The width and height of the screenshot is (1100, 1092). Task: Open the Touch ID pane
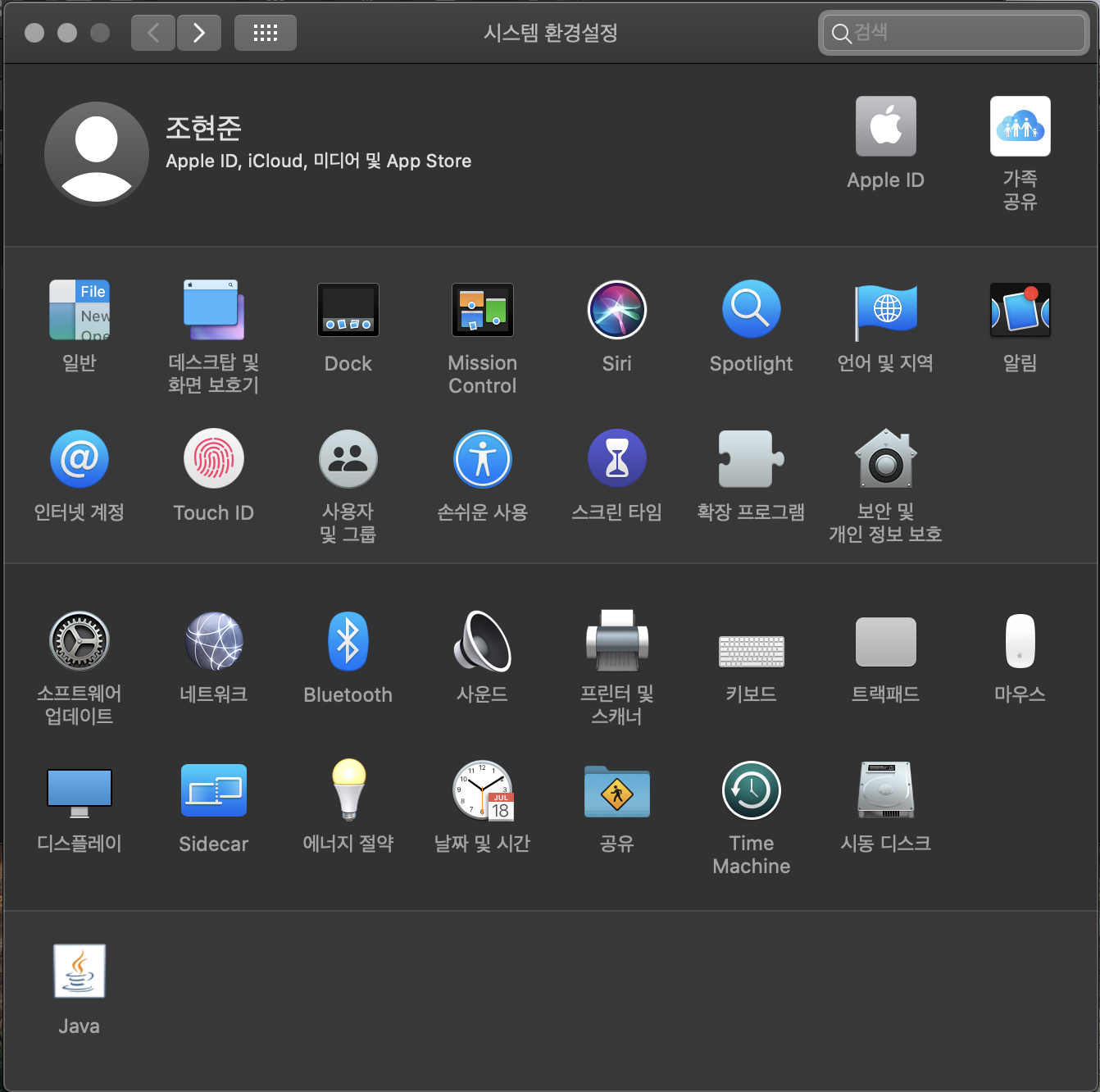pyautogui.click(x=214, y=459)
